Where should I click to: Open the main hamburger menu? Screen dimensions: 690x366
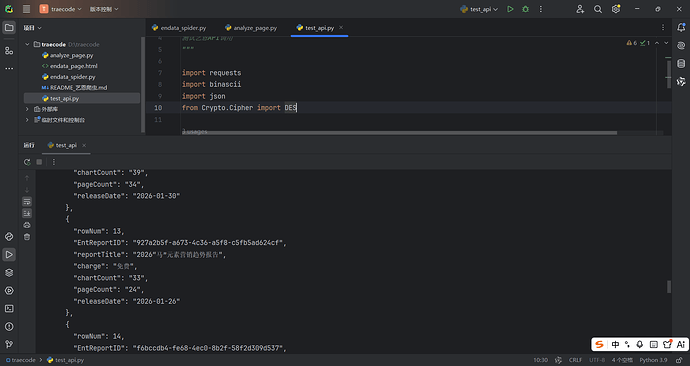(x=26, y=9)
